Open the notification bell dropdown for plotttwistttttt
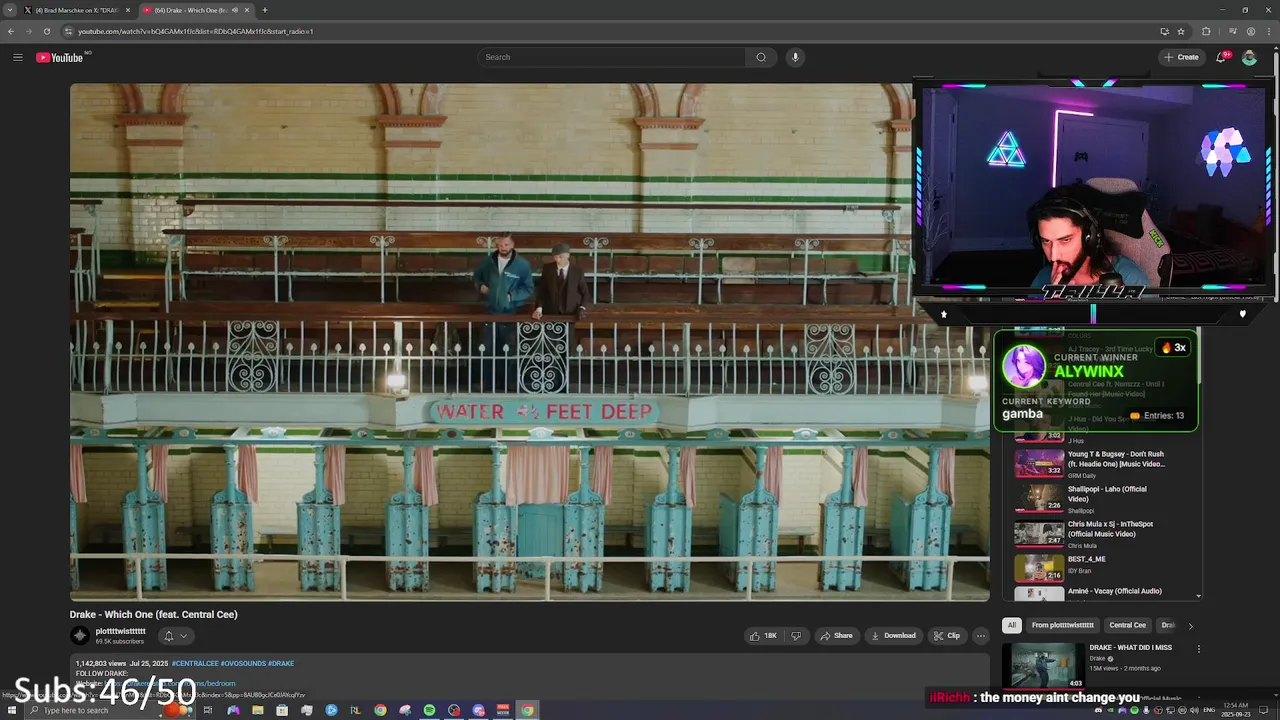 point(175,635)
